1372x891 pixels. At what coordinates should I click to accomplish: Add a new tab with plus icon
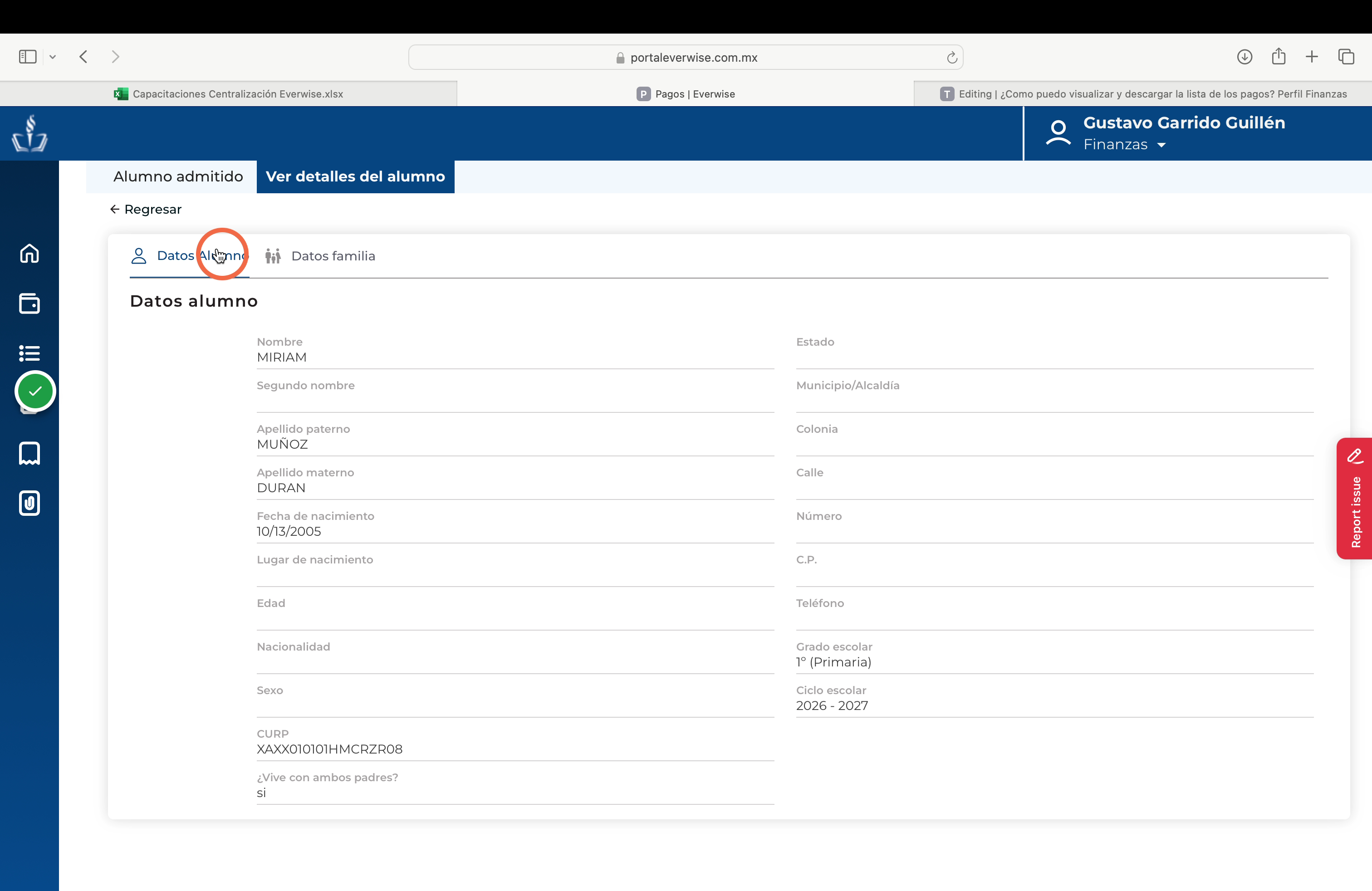pos(1312,56)
